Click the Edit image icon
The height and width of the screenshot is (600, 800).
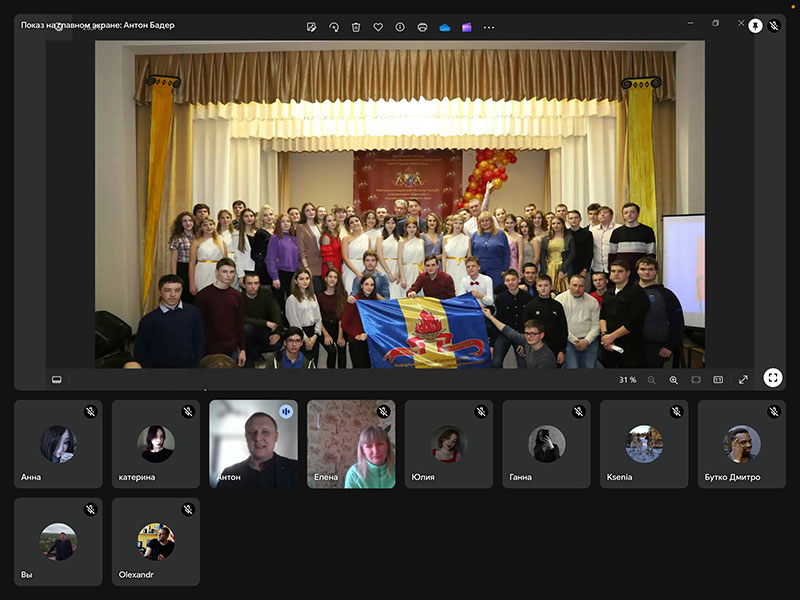[x=312, y=27]
